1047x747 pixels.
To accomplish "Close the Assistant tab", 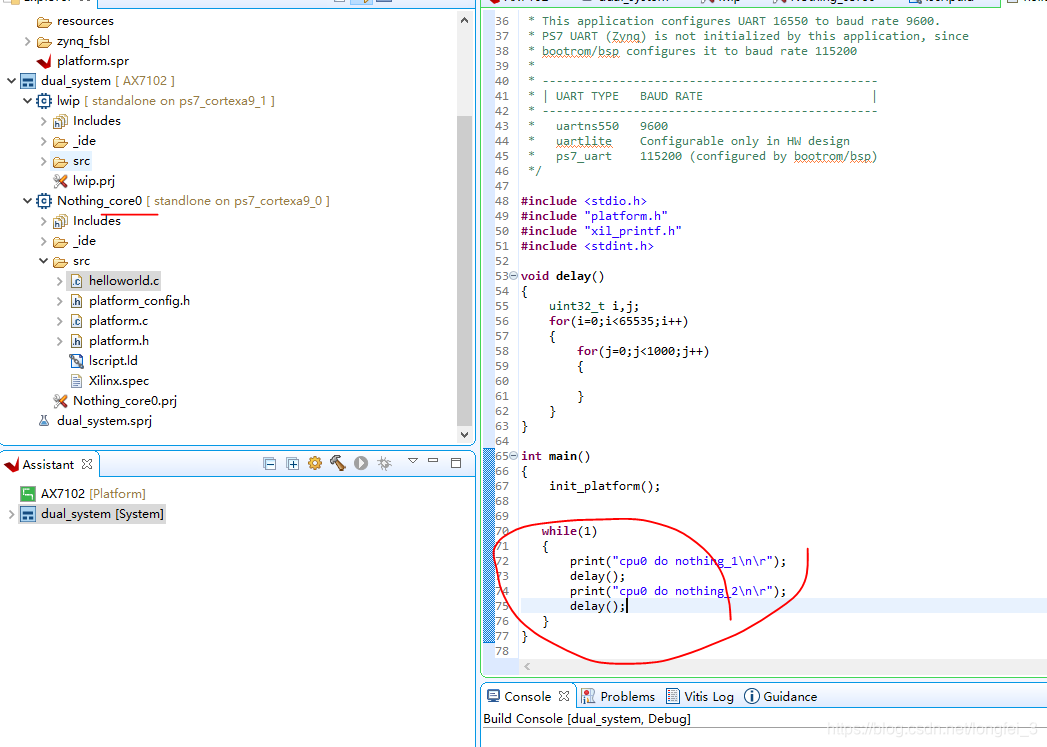I will [87, 464].
